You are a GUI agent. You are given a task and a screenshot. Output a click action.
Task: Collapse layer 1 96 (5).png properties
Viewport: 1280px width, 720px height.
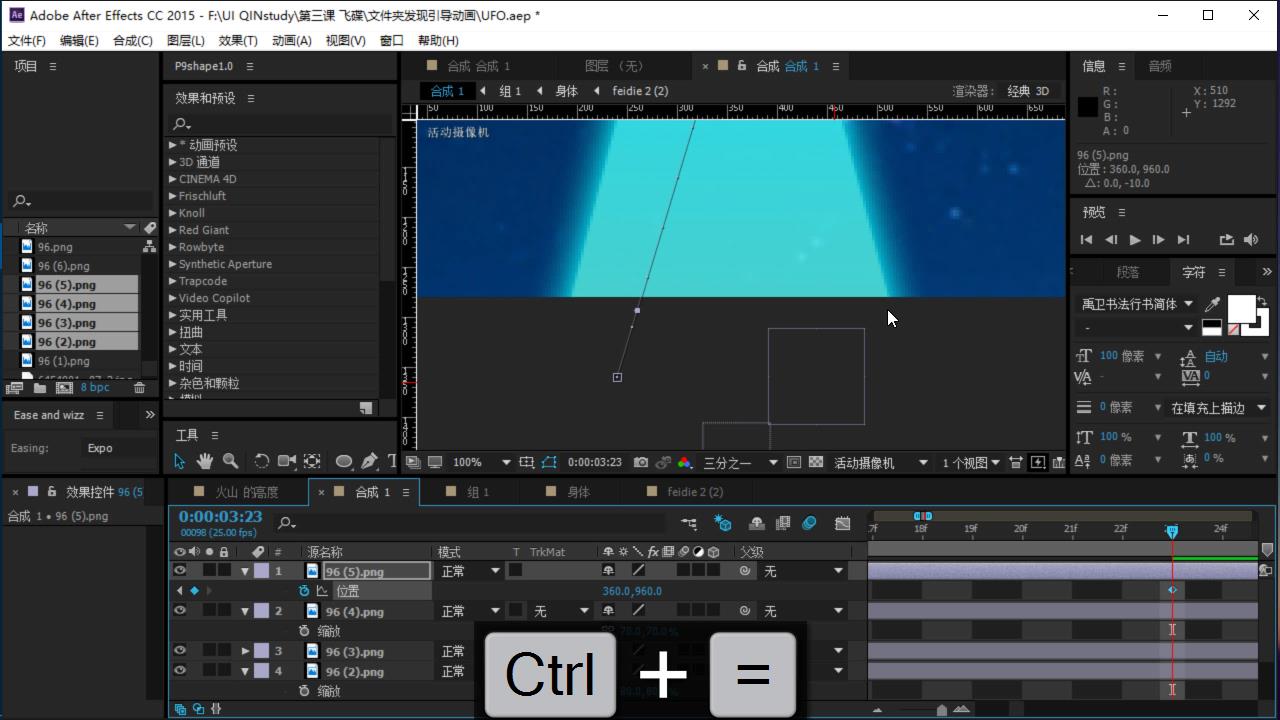tap(245, 571)
